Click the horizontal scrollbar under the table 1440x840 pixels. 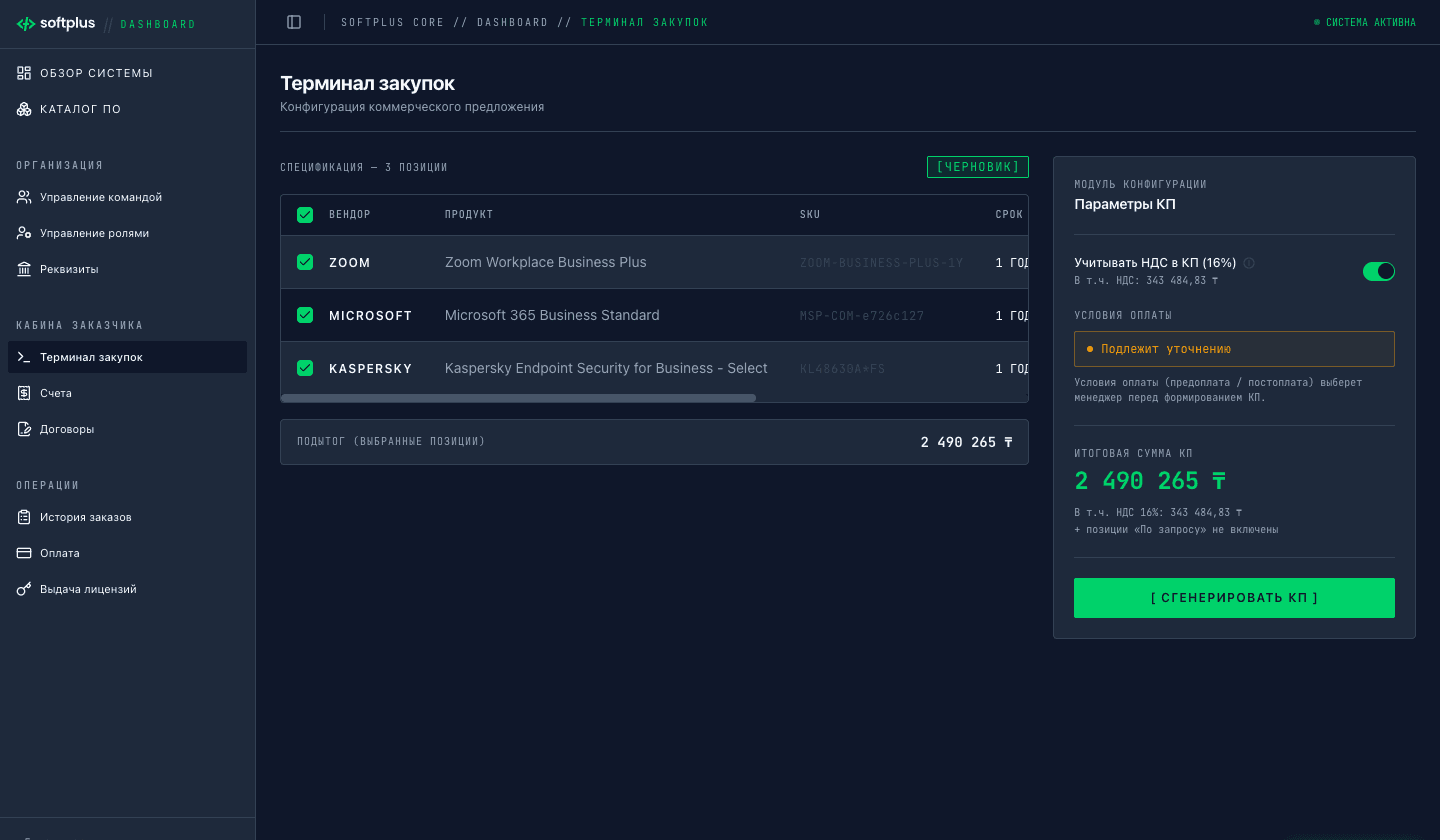(x=518, y=398)
